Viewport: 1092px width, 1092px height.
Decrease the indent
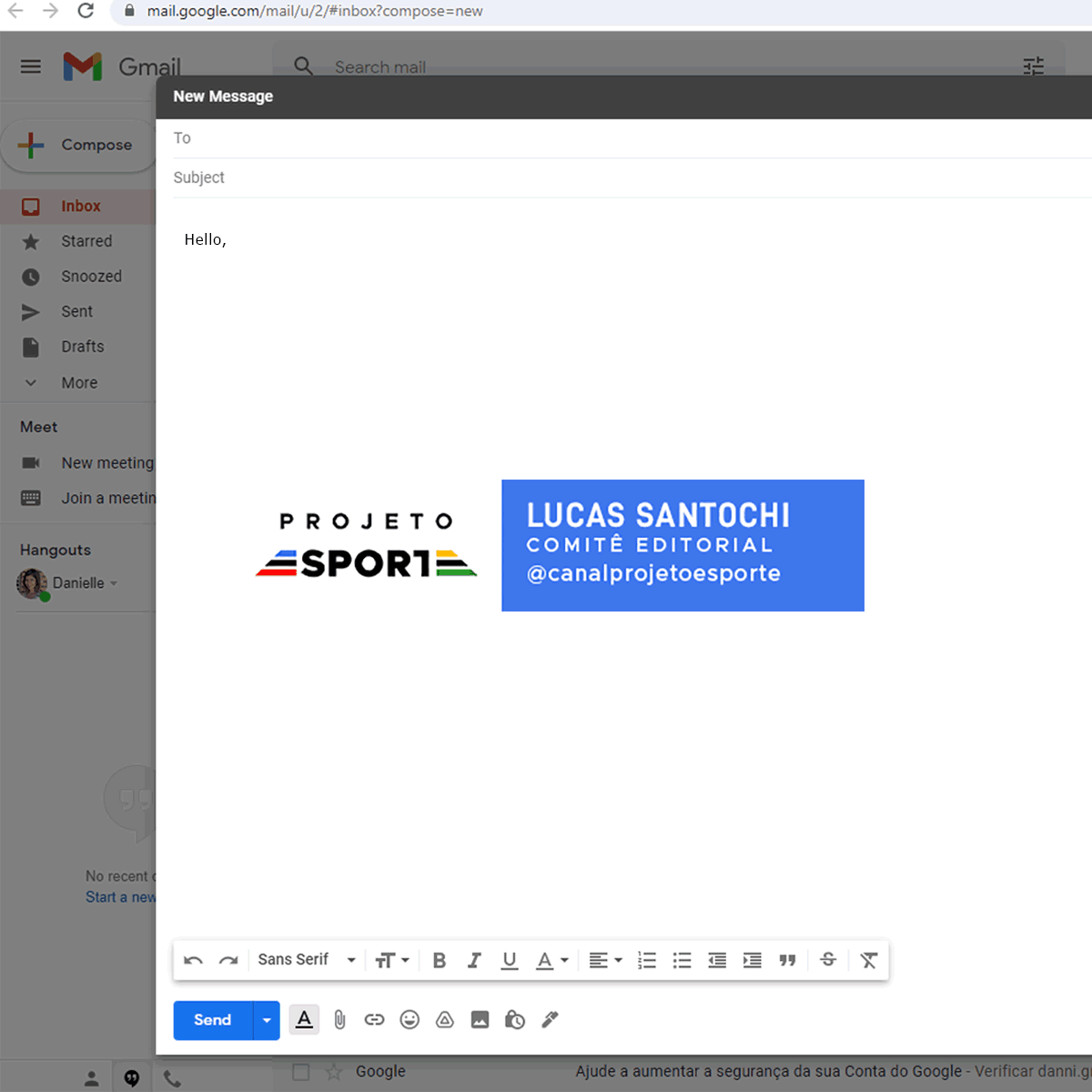[x=717, y=960]
